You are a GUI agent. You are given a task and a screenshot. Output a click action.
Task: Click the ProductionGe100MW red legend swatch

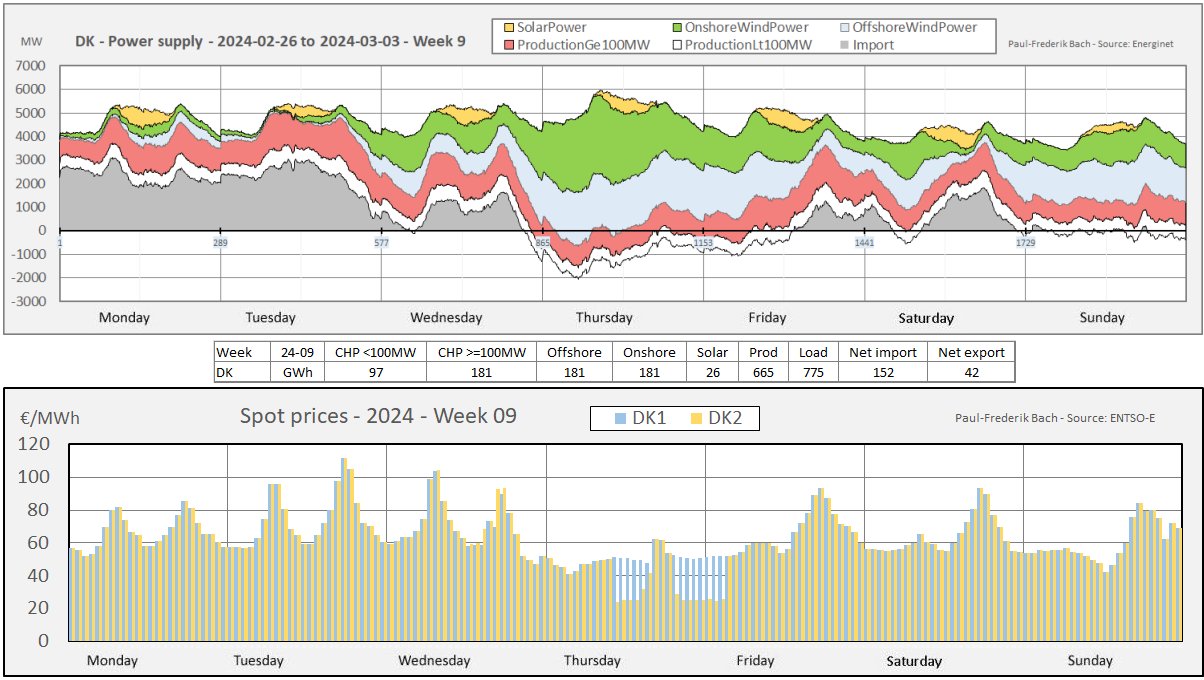pos(509,44)
